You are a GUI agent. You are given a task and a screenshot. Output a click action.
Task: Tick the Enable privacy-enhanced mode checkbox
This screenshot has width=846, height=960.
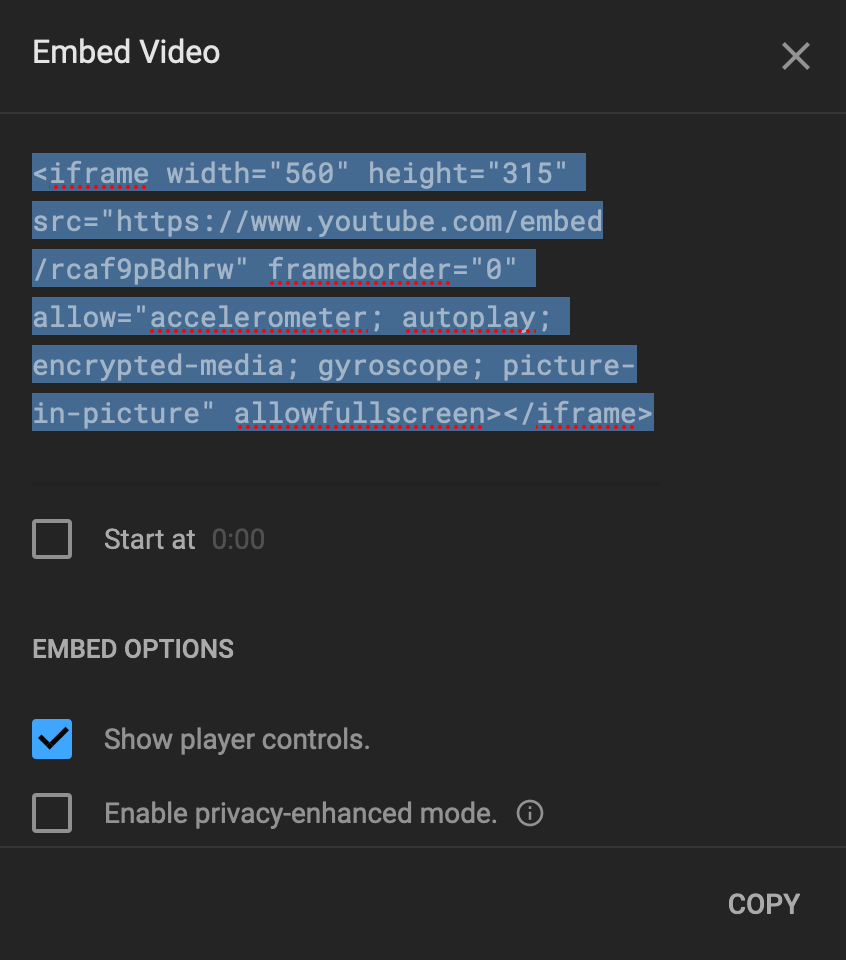pyautogui.click(x=52, y=813)
